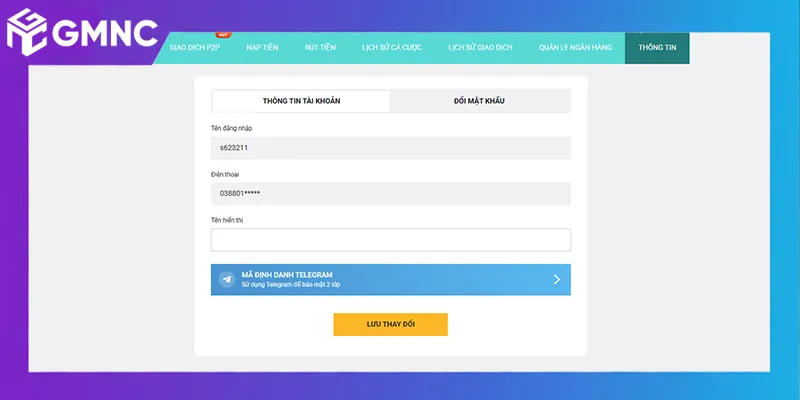Open Lịch Sử Cá Cược tab
The width and height of the screenshot is (800, 400).
pos(391,47)
